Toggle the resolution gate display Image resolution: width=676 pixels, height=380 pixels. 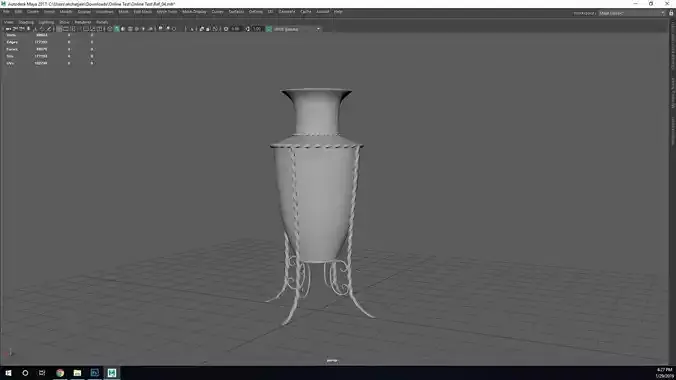pos(73,29)
